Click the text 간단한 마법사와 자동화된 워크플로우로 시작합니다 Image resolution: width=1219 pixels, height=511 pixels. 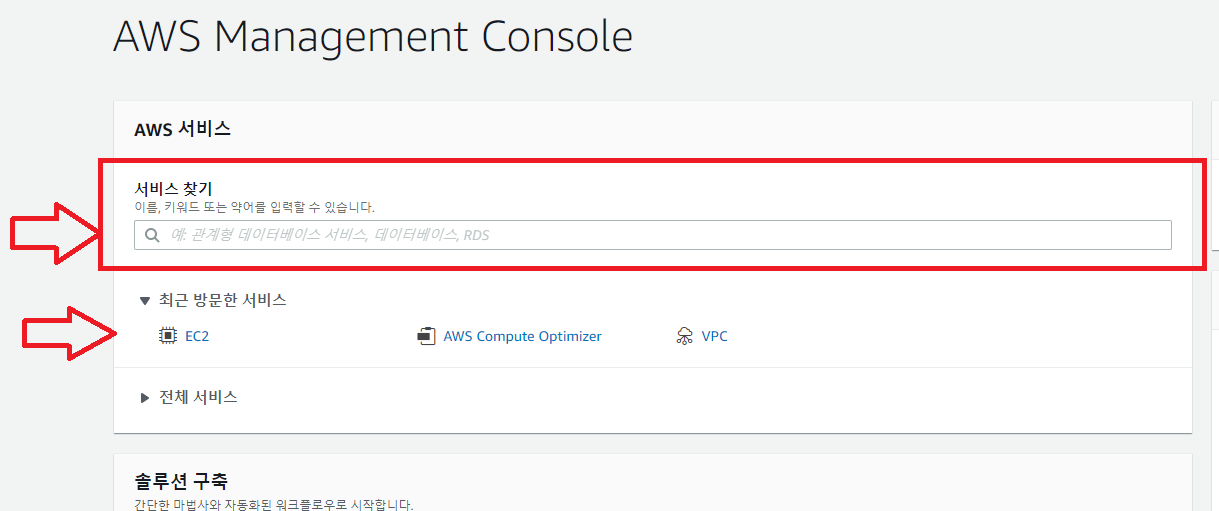[274, 505]
